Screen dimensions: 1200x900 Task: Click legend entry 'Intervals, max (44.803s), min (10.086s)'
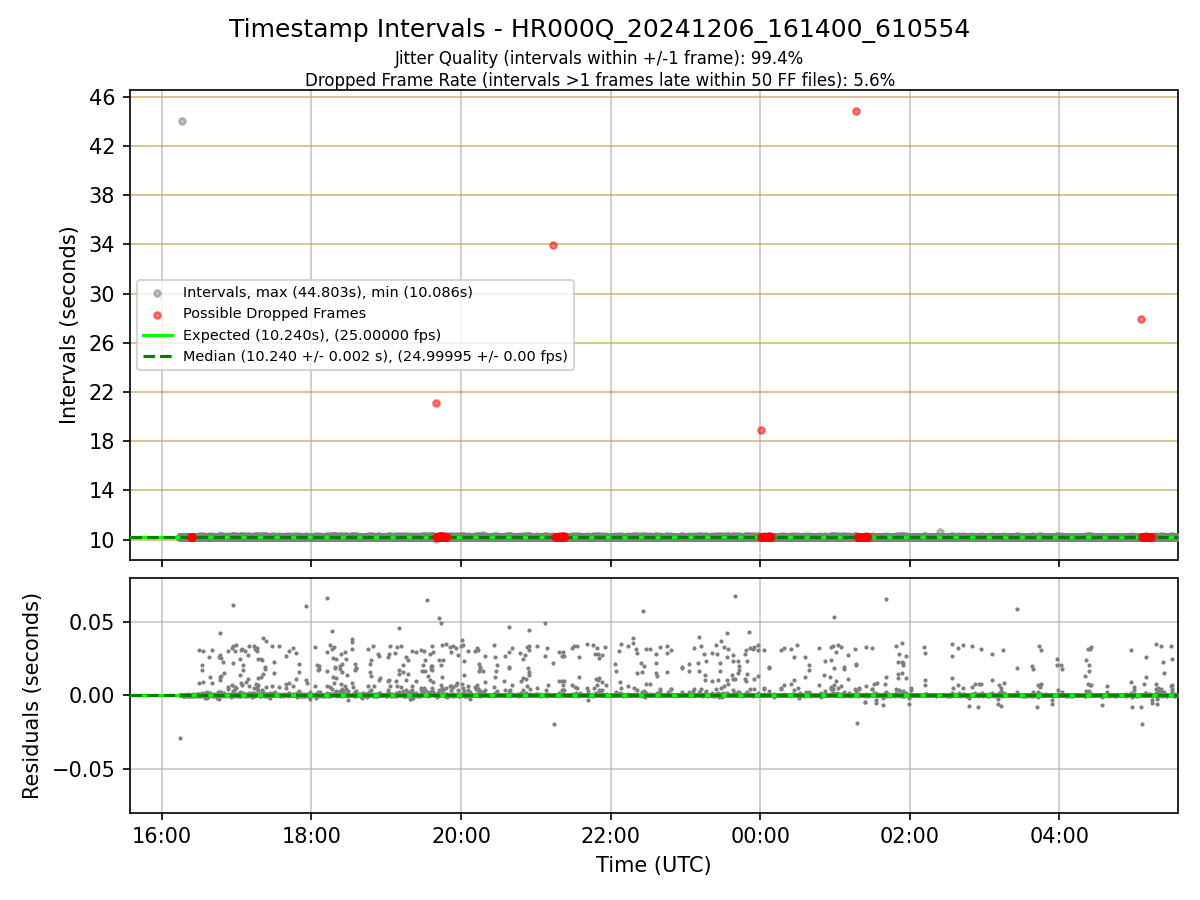coord(327,292)
